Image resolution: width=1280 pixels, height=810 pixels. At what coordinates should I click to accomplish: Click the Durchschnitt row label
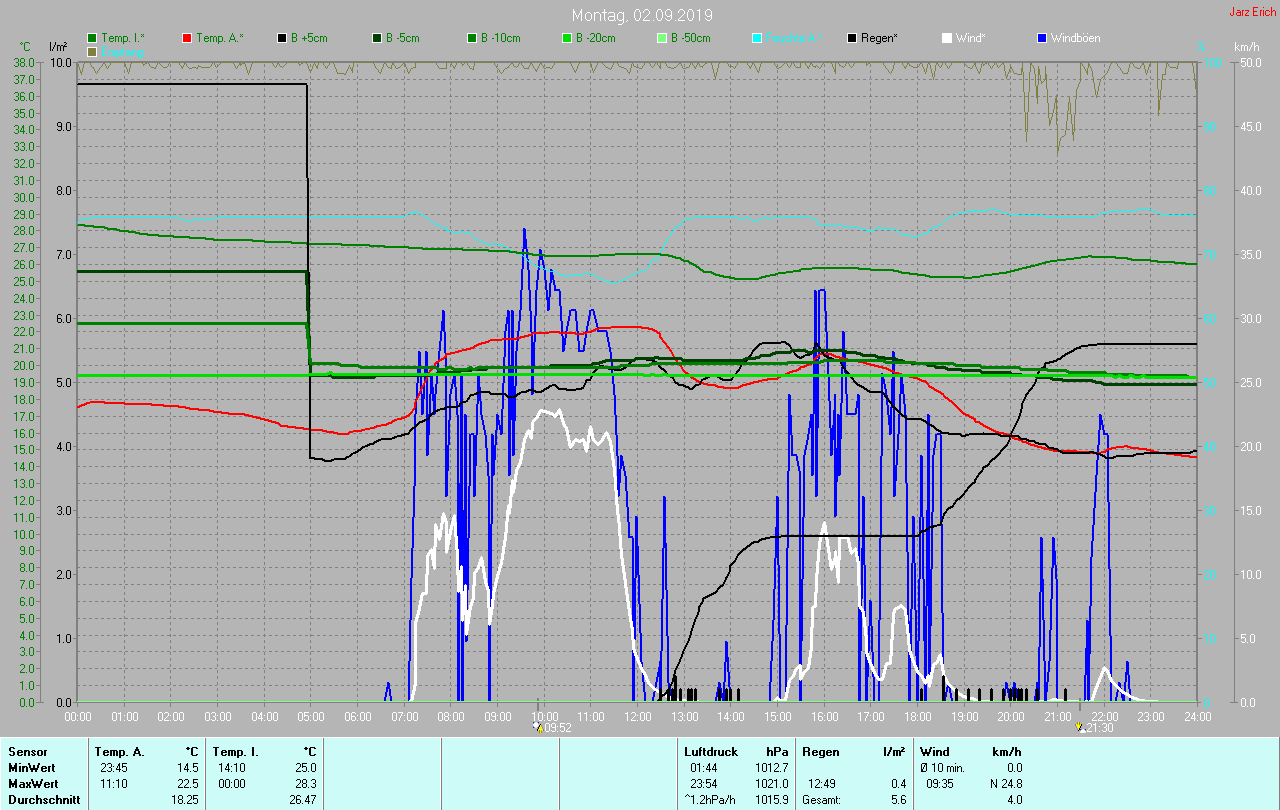coord(42,800)
